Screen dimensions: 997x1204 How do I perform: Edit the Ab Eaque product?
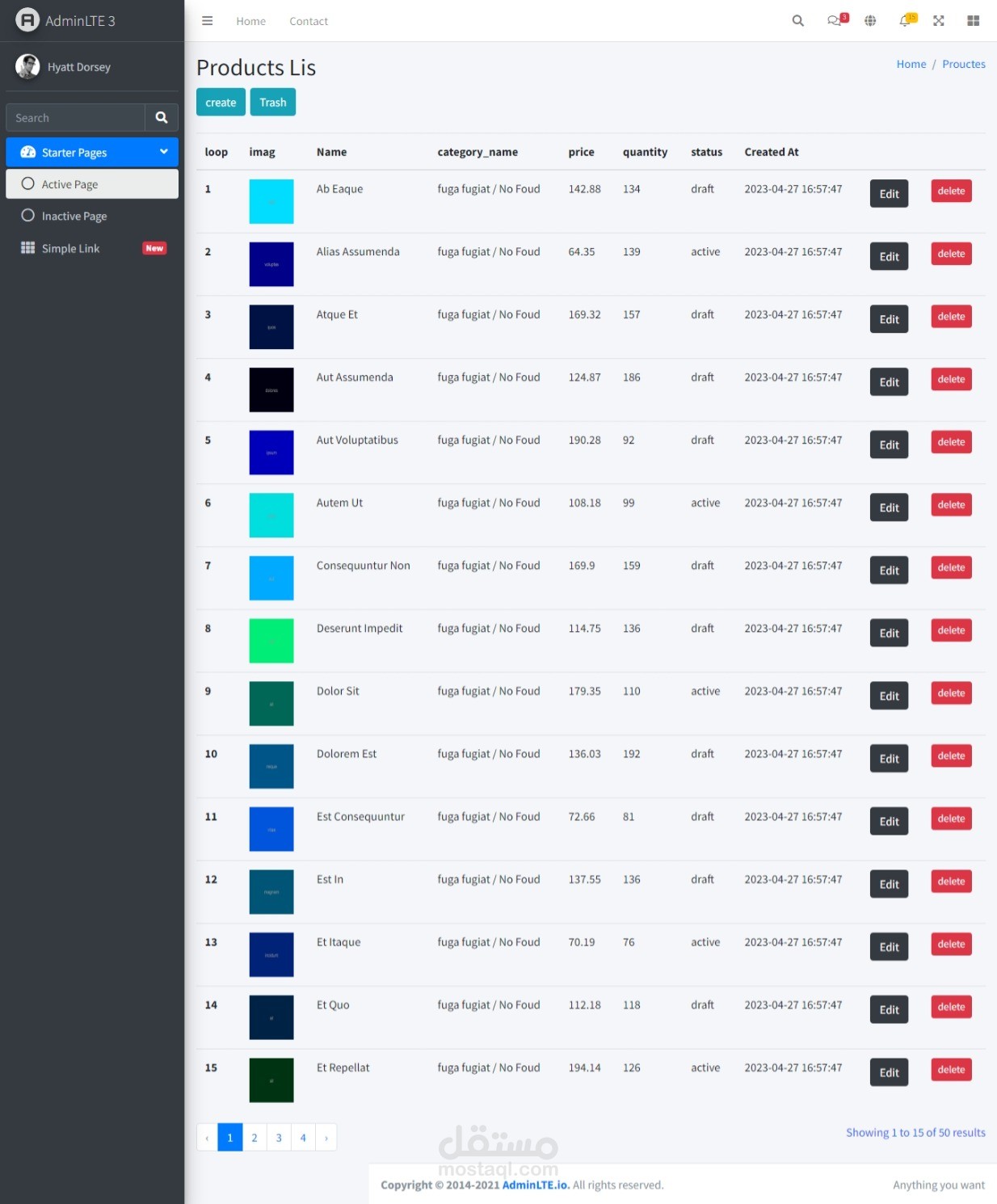(x=889, y=194)
